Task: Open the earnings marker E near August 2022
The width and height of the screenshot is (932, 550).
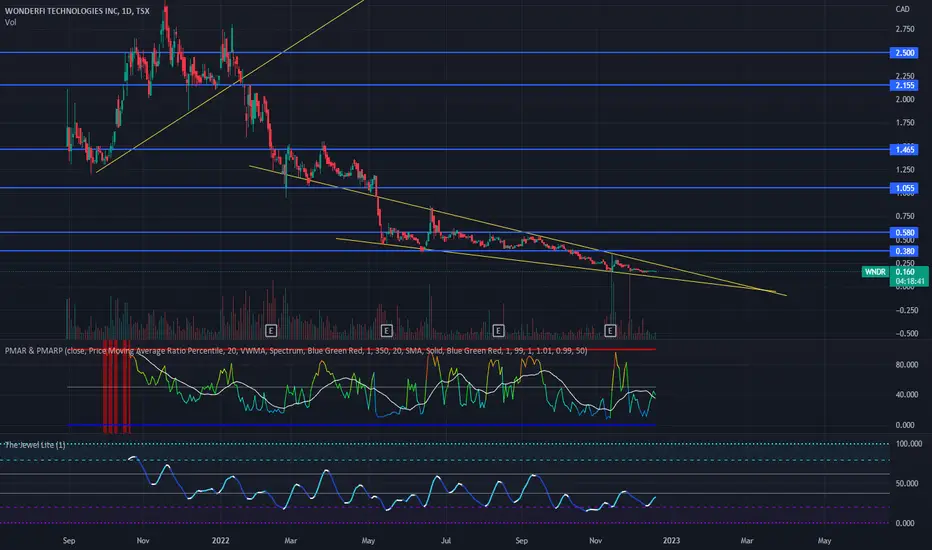Action: [498, 330]
